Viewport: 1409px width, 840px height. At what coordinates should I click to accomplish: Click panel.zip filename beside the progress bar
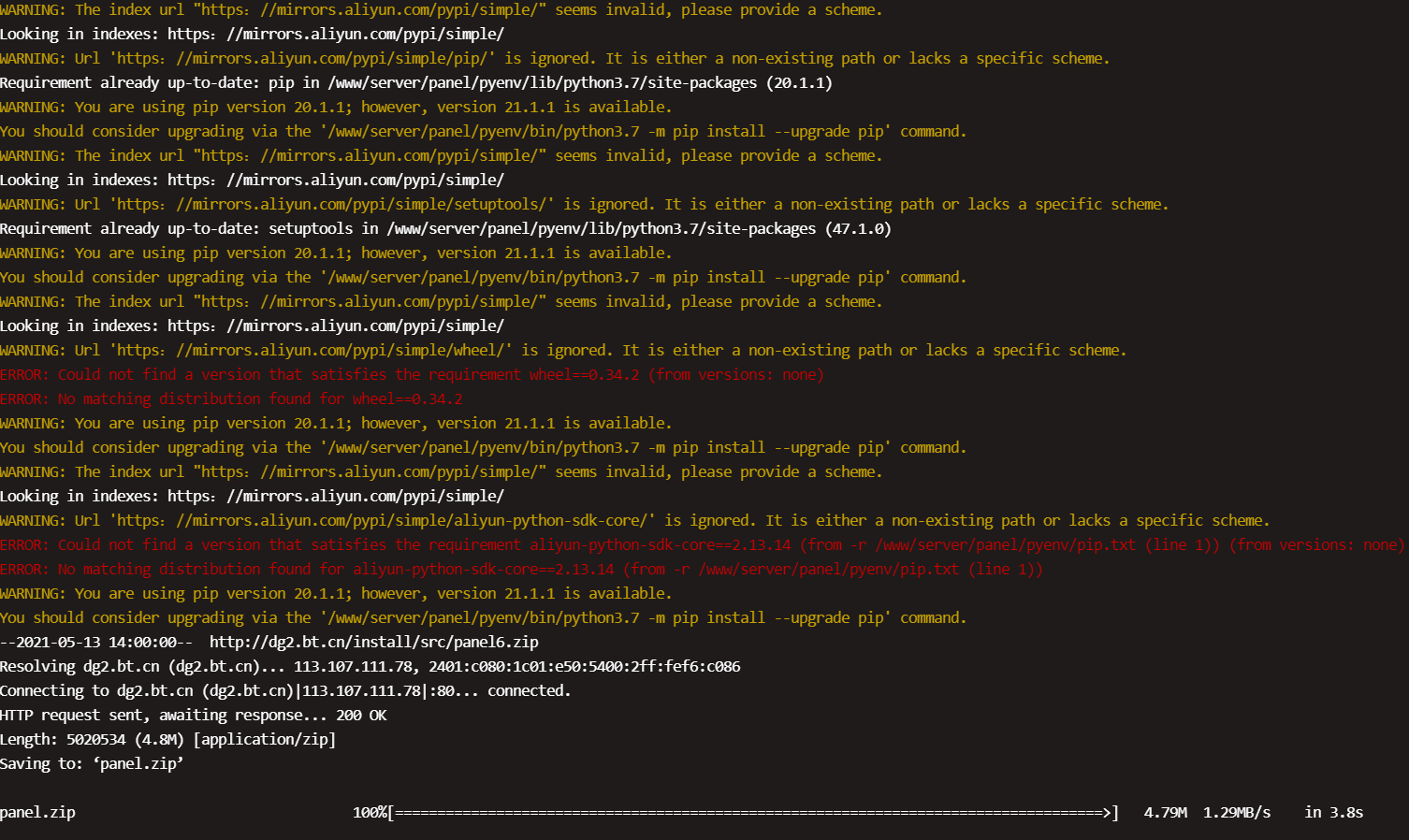tap(37, 812)
